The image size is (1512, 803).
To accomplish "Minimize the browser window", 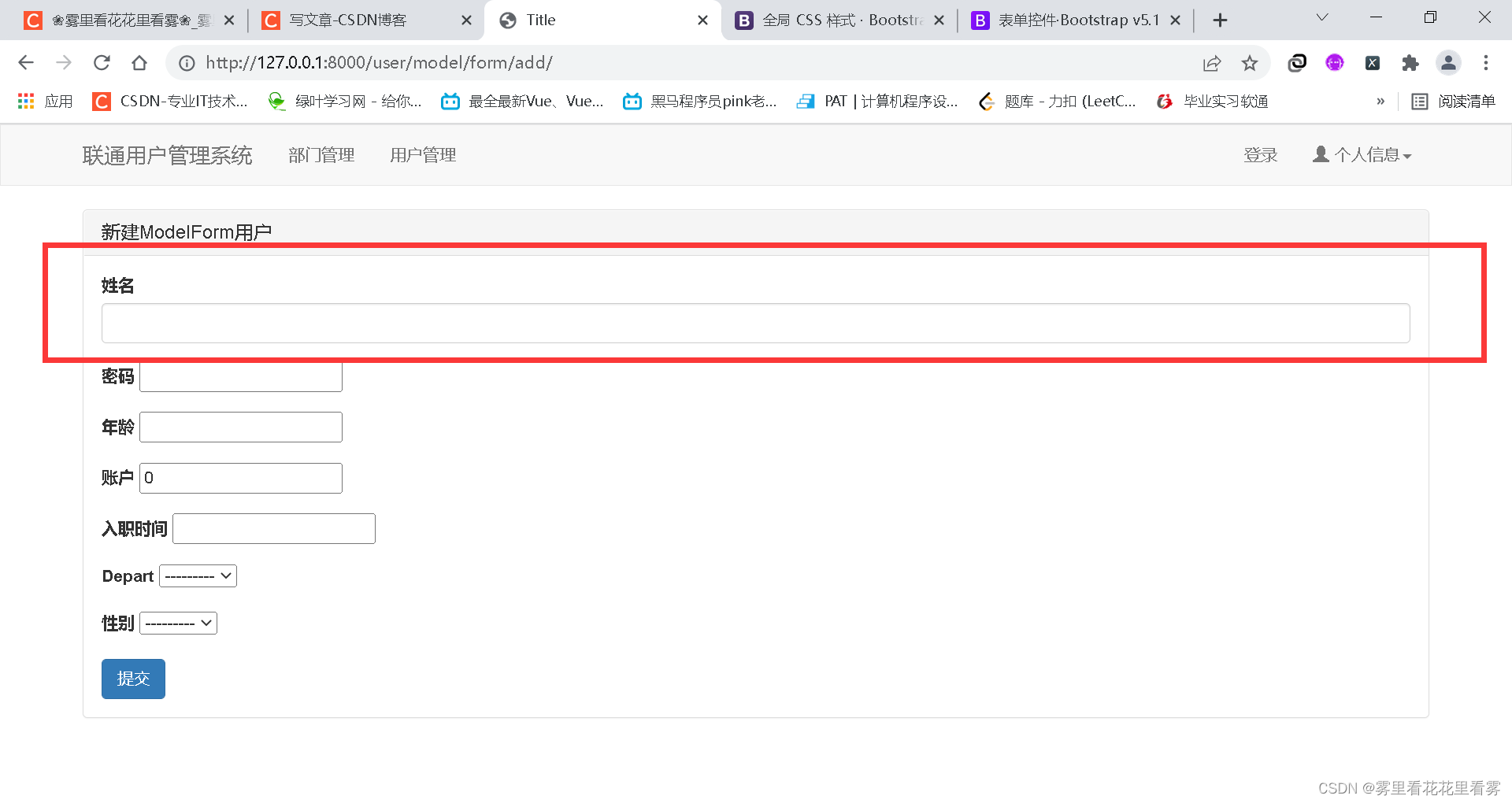I will [1377, 17].
